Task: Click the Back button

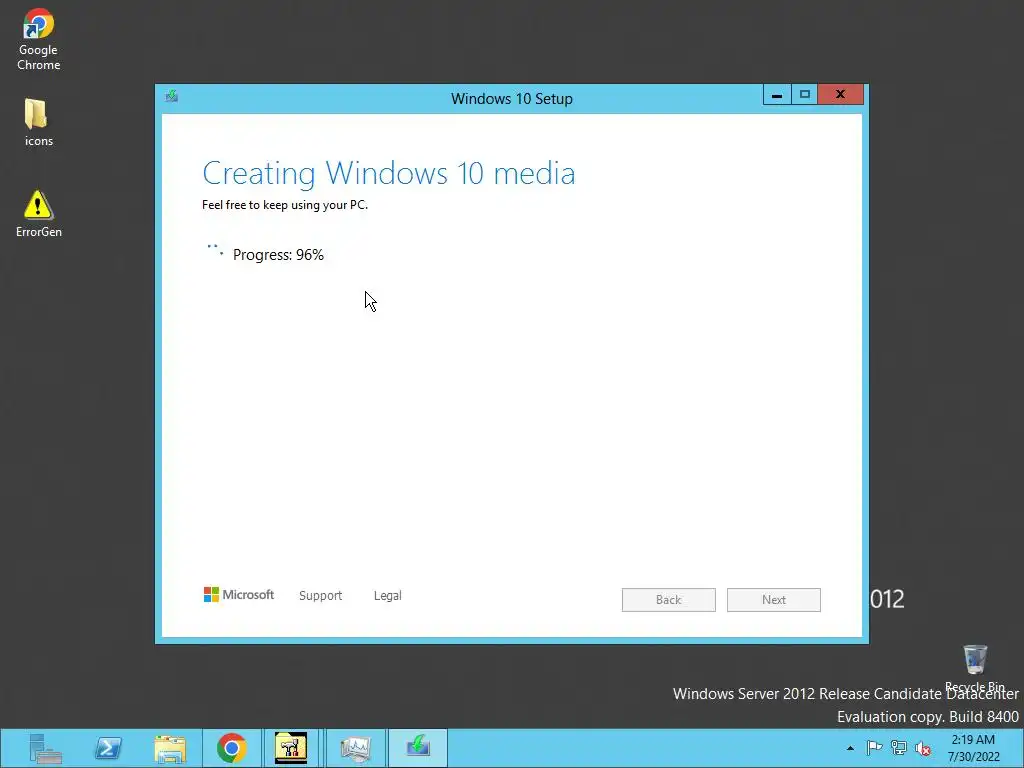Action: point(669,600)
